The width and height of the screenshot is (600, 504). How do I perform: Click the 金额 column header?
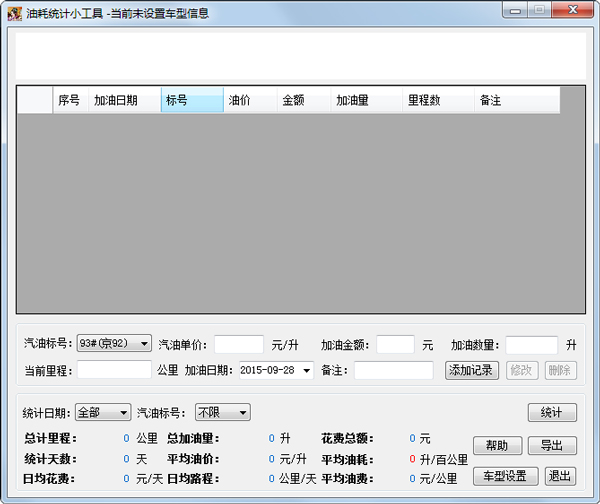(x=304, y=100)
